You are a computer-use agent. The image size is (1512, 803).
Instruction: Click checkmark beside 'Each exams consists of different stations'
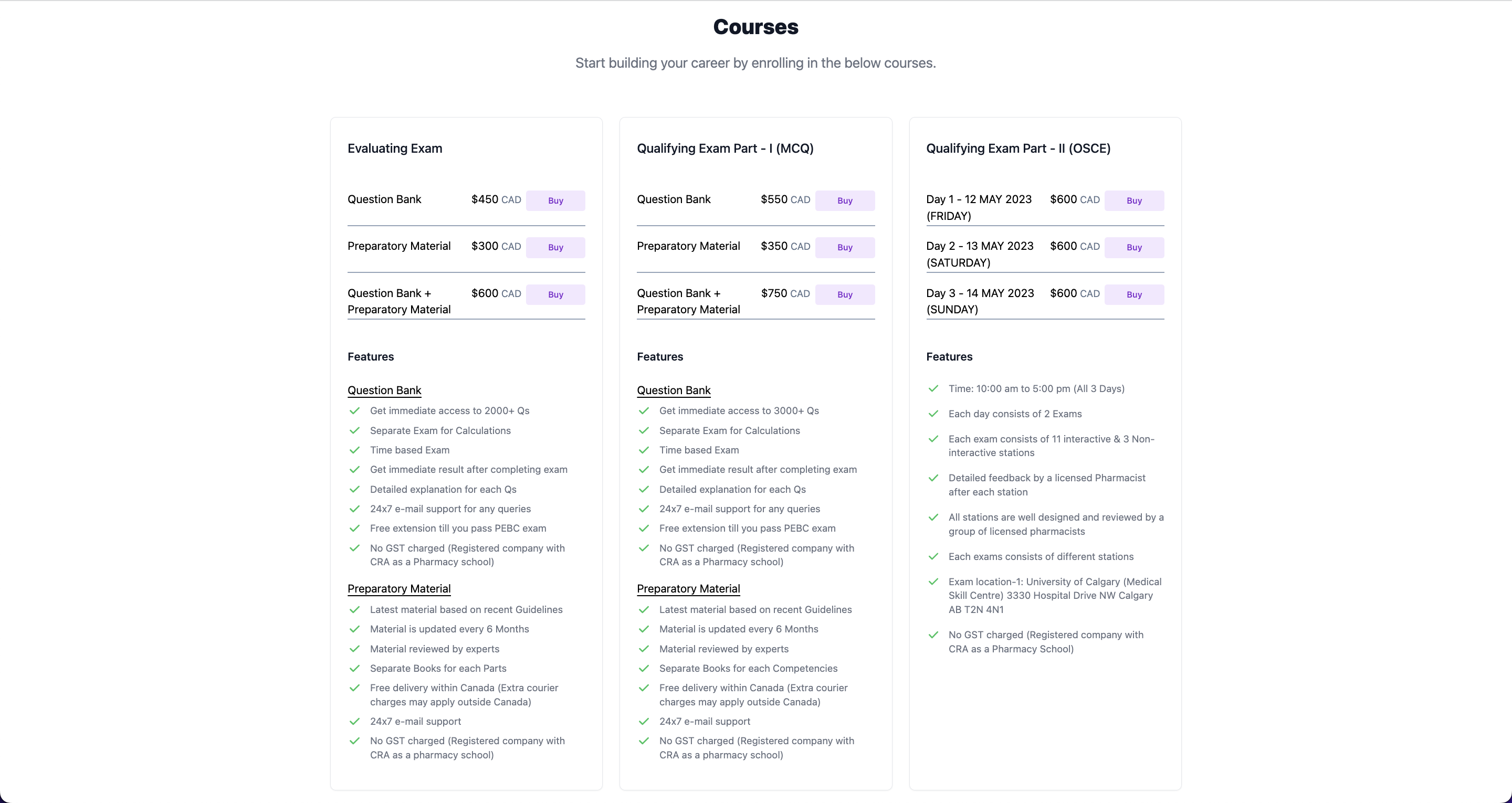click(x=933, y=556)
